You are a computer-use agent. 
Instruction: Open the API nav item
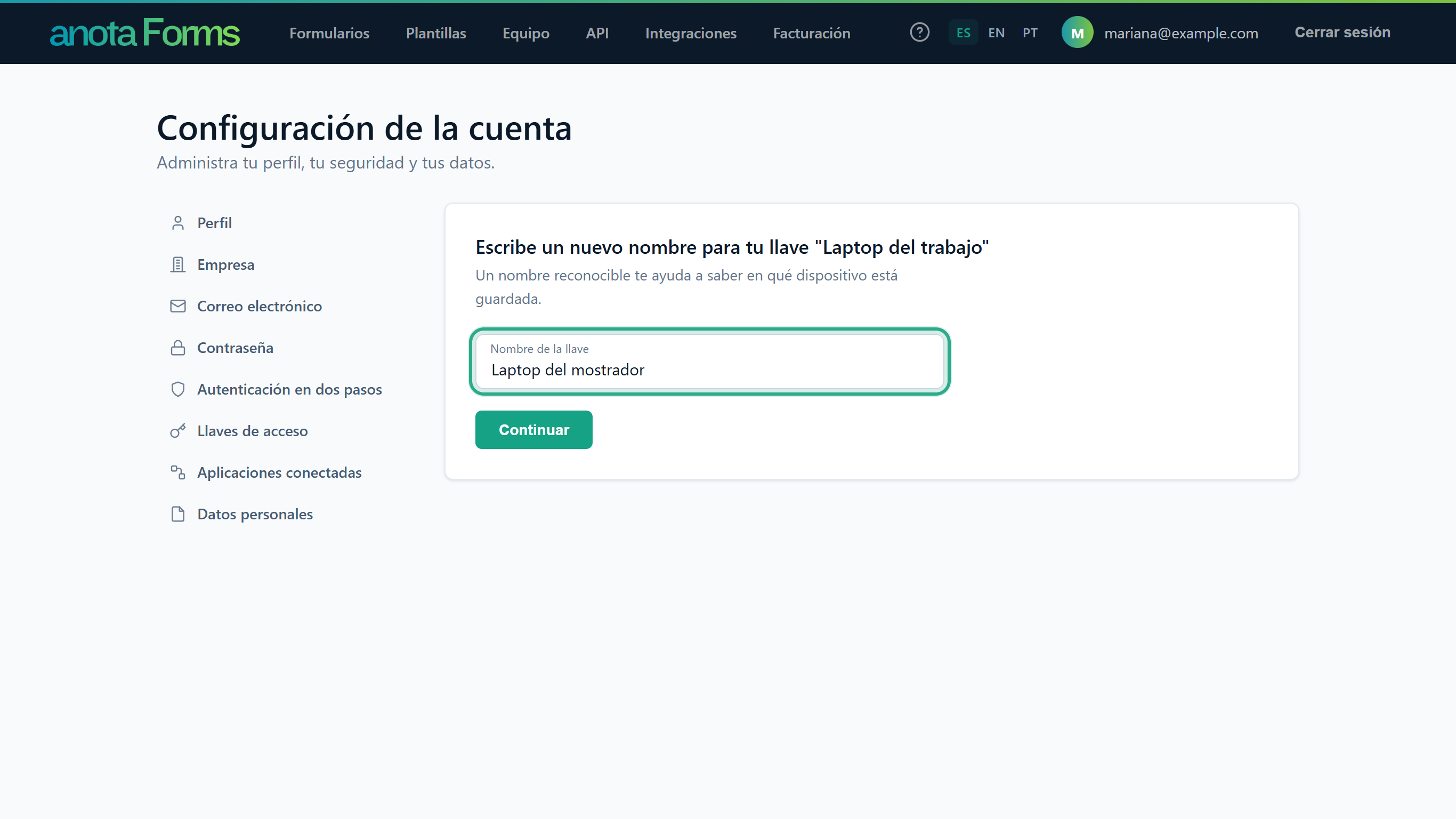597,34
